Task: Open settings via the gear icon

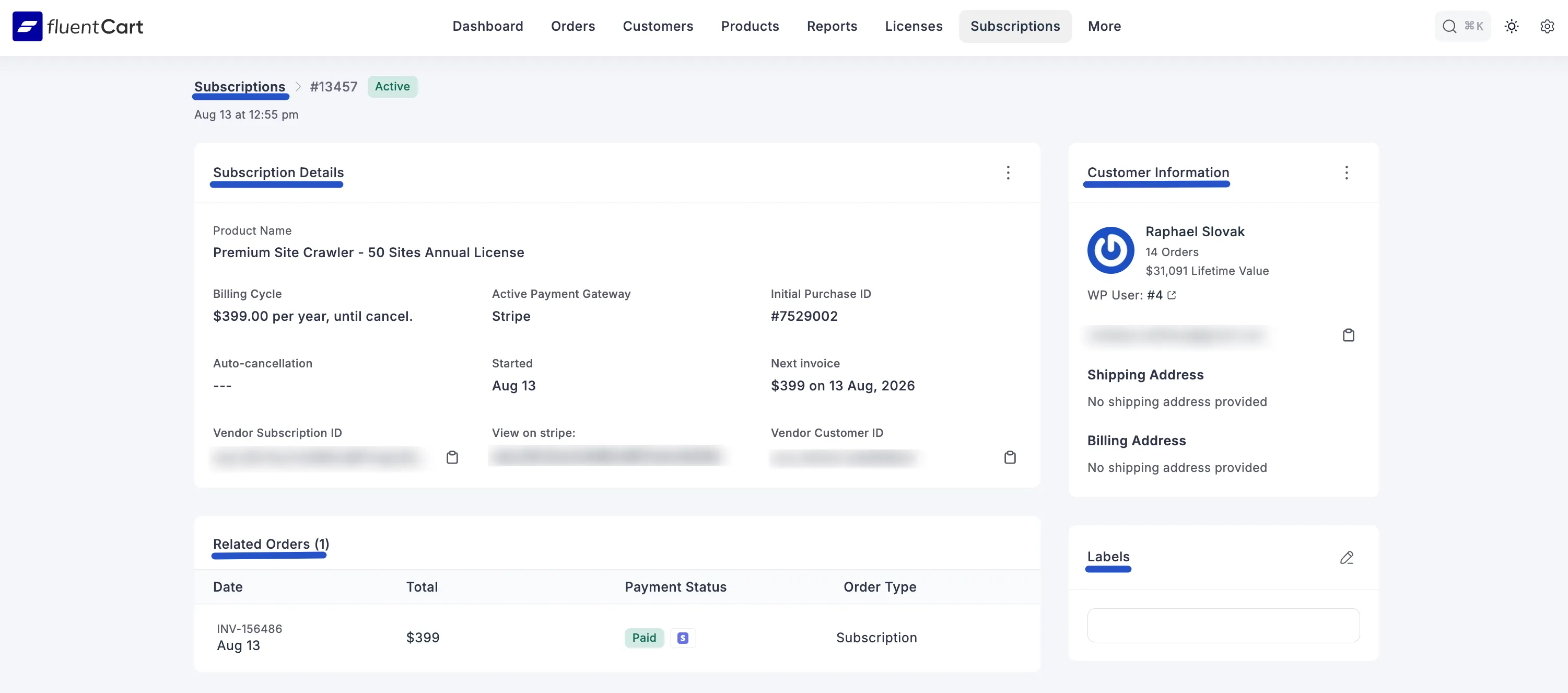Action: 1547,26
